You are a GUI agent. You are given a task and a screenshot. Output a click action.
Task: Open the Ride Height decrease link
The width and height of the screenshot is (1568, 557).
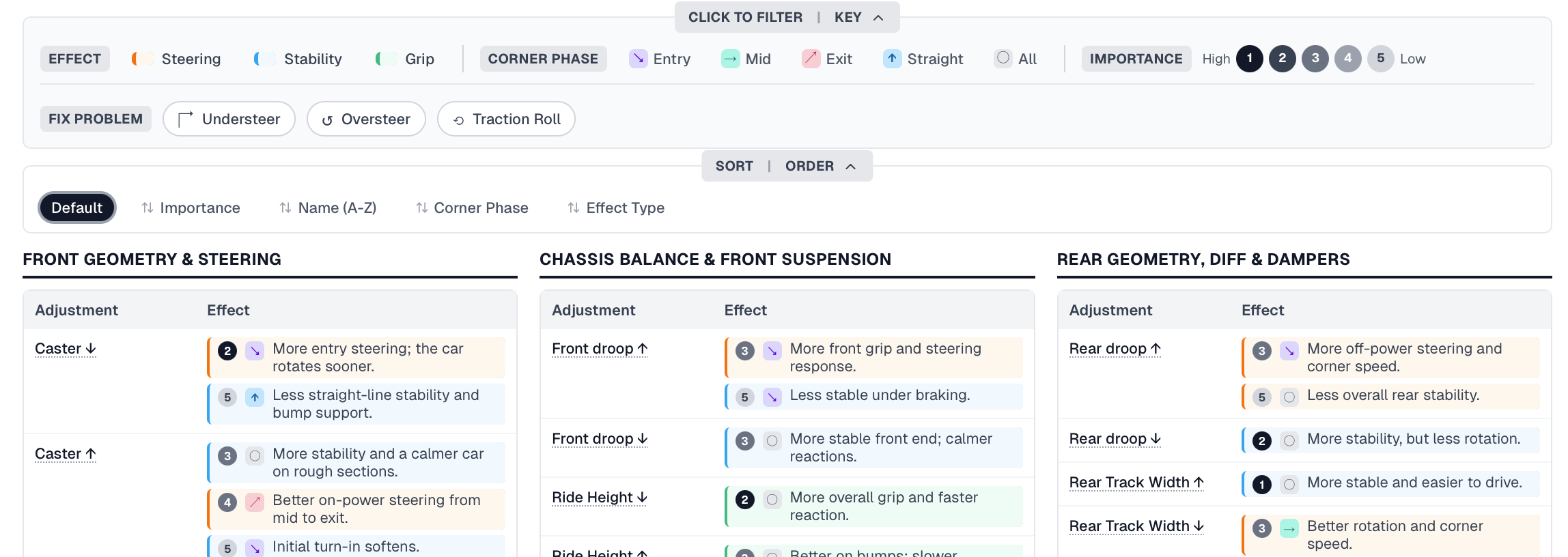(x=600, y=498)
